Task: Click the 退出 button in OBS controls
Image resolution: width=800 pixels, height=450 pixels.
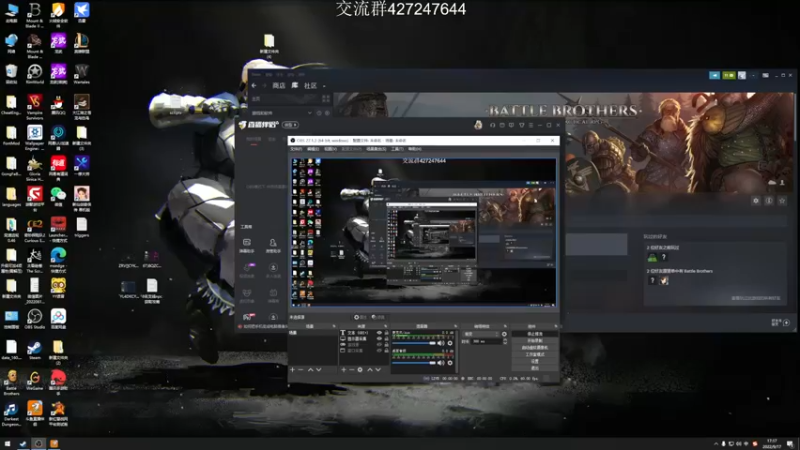Action: click(x=535, y=368)
